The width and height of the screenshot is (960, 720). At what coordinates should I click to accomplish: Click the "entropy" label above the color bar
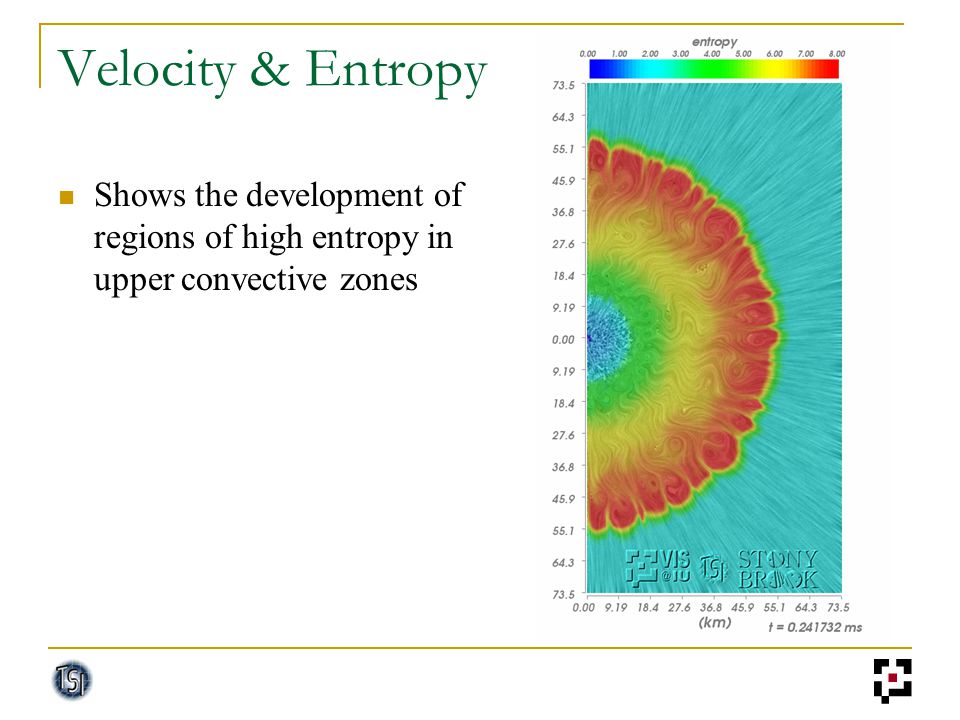pos(714,42)
